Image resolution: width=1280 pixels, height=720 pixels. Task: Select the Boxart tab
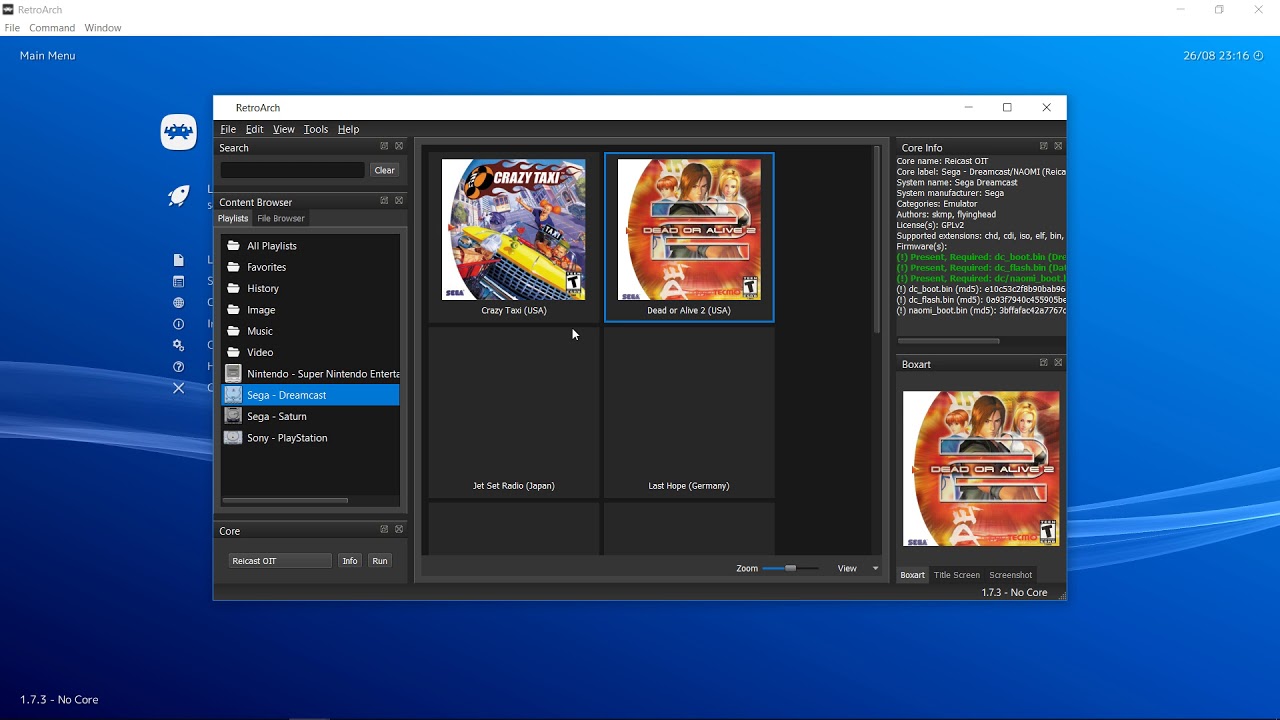tap(912, 575)
